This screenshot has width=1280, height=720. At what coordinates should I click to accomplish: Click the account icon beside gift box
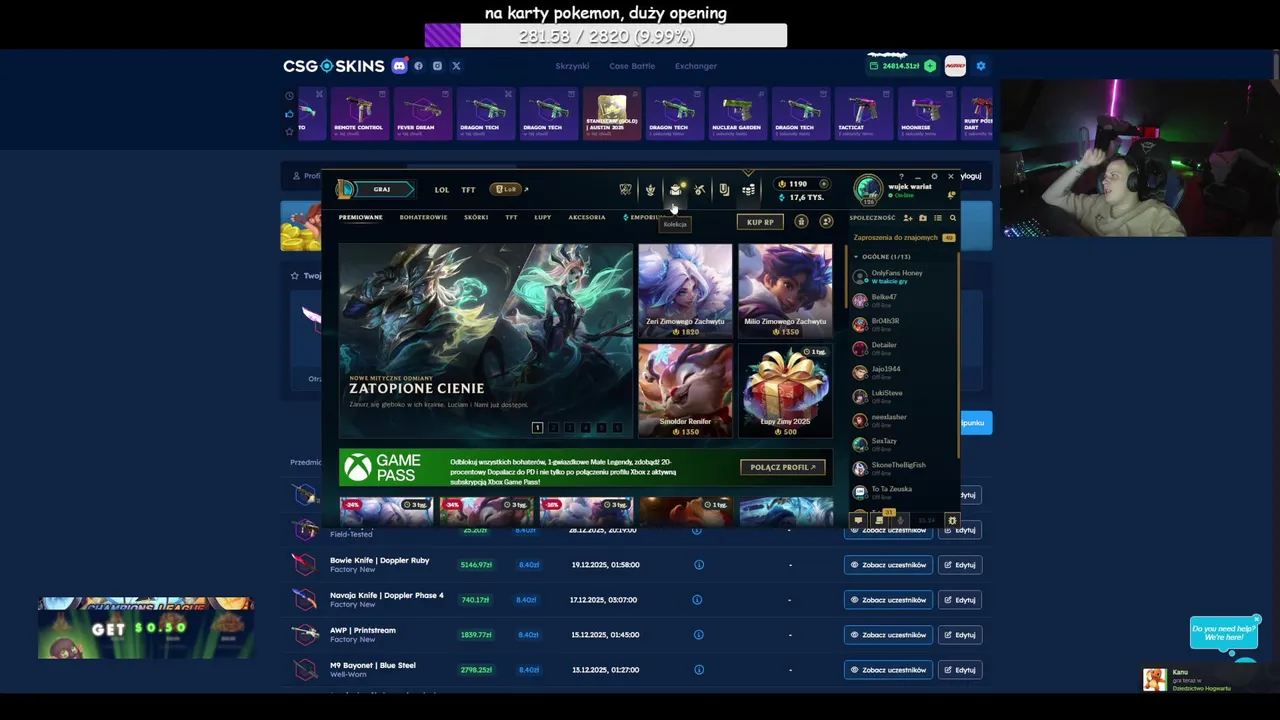pos(826,222)
